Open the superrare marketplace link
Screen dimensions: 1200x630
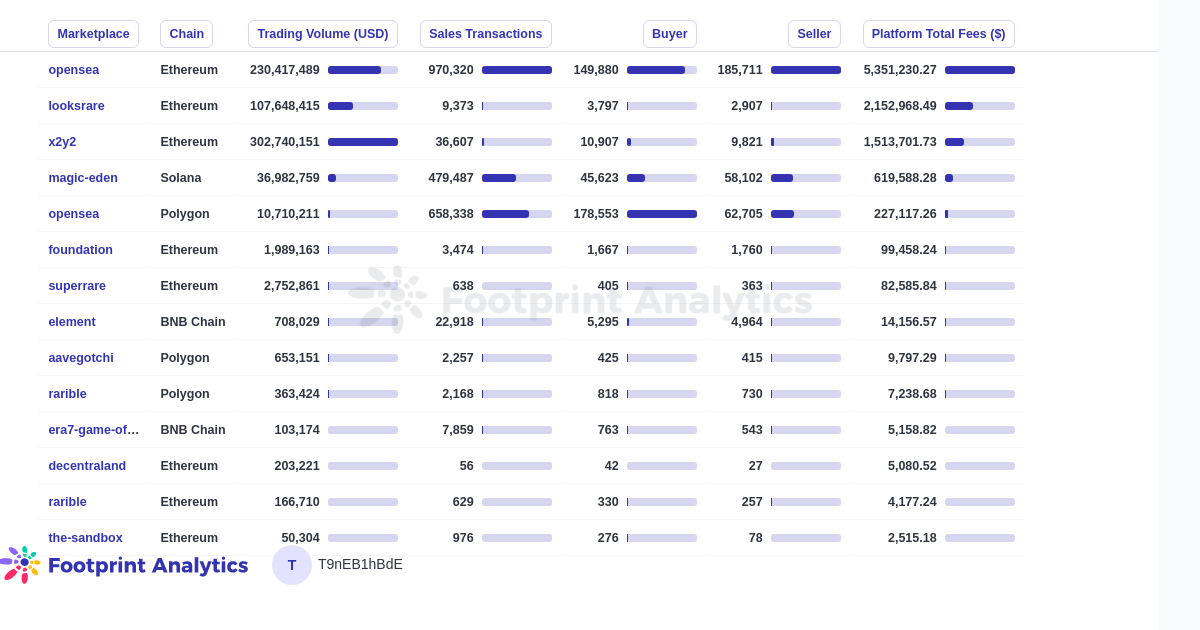[77, 286]
